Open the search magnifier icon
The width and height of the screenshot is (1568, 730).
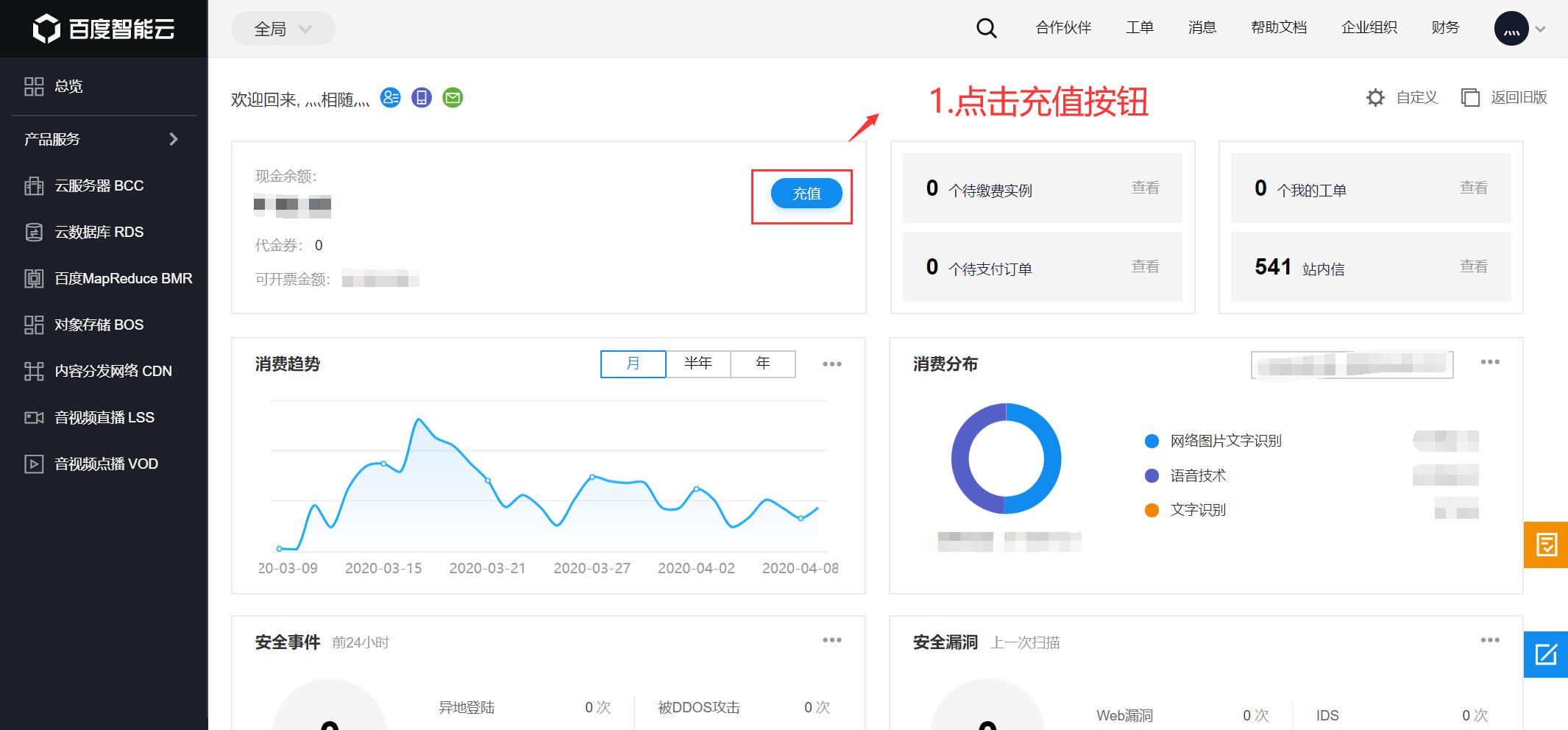click(x=986, y=29)
